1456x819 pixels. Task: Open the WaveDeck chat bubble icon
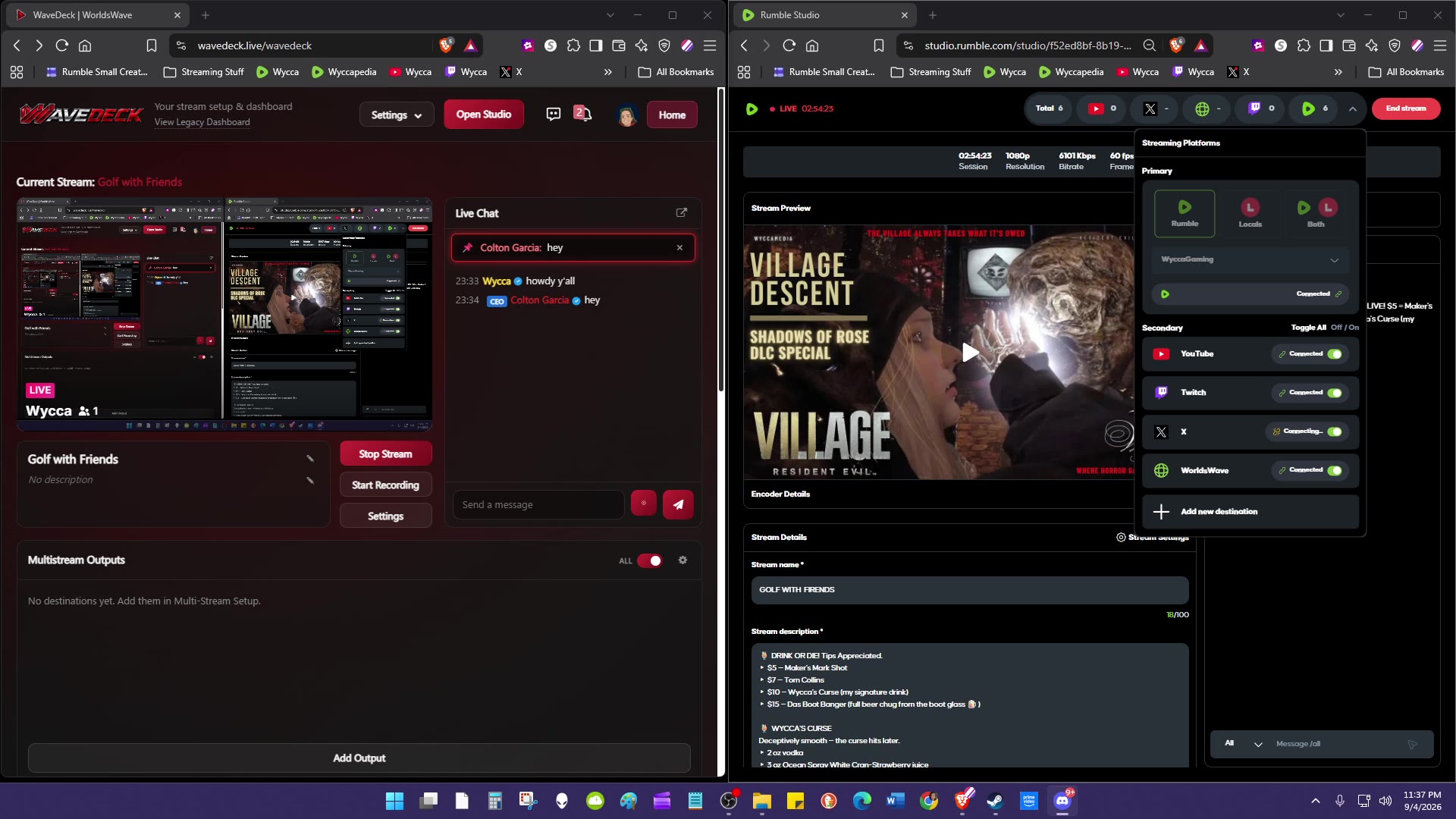(554, 115)
